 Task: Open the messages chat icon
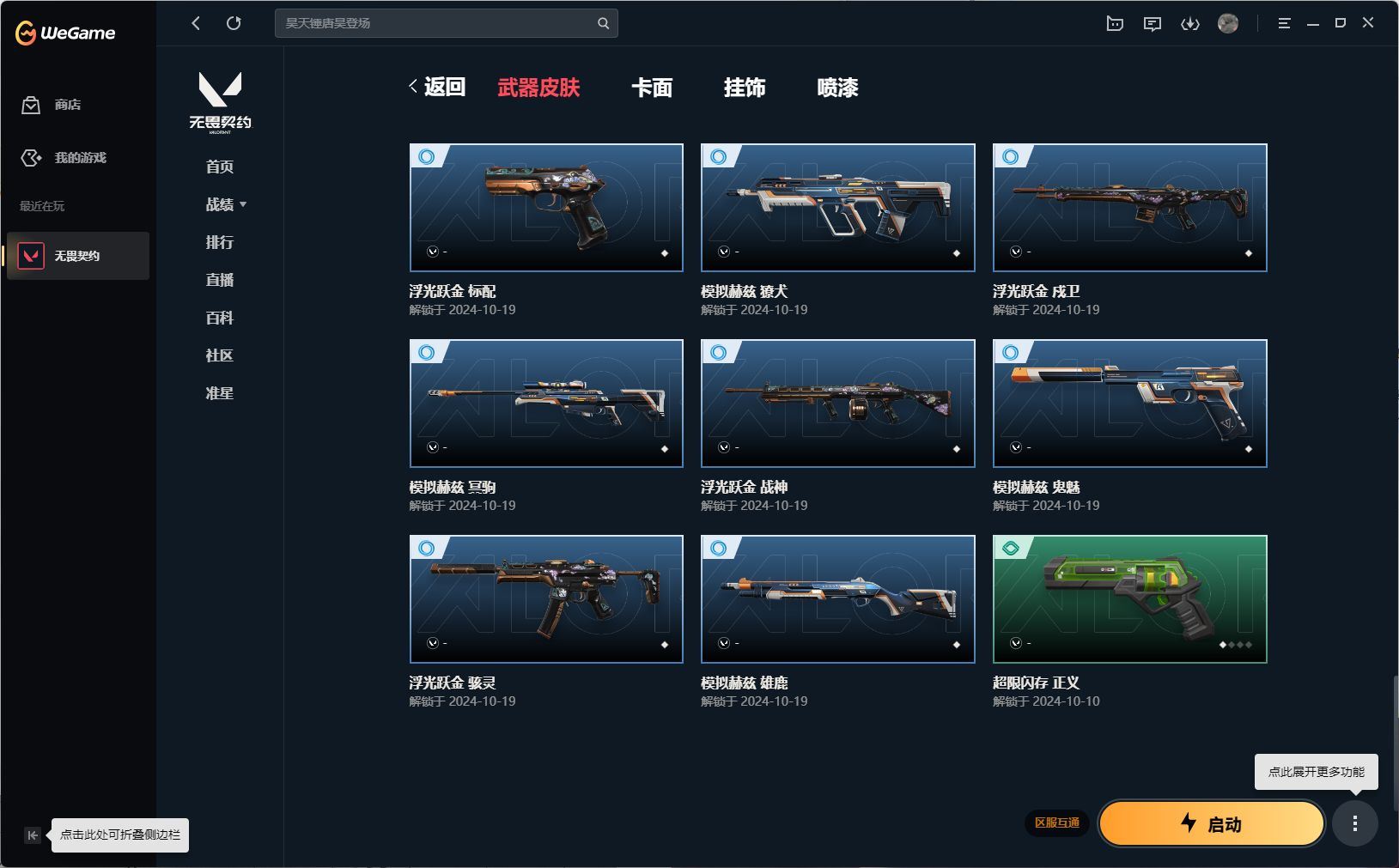point(1152,24)
